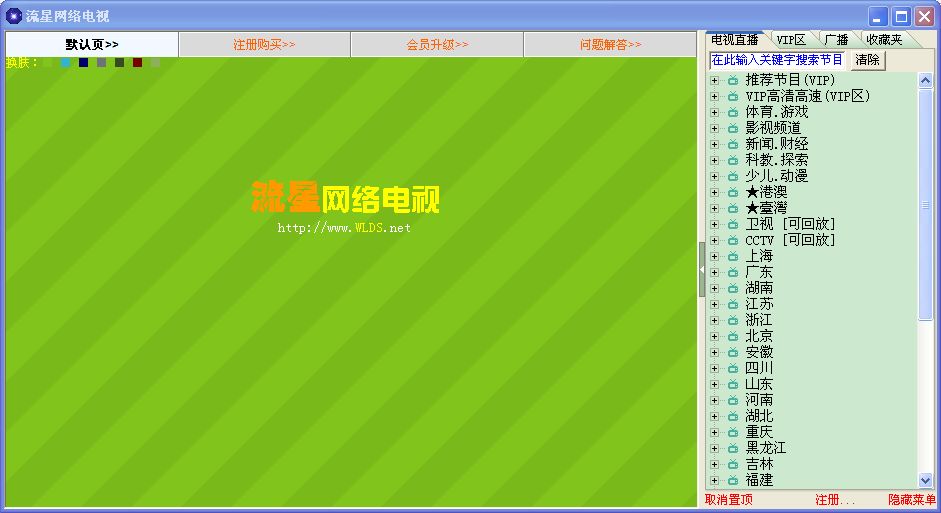
Task: Click the TV icon beside 影视频道
Action: (x=733, y=128)
